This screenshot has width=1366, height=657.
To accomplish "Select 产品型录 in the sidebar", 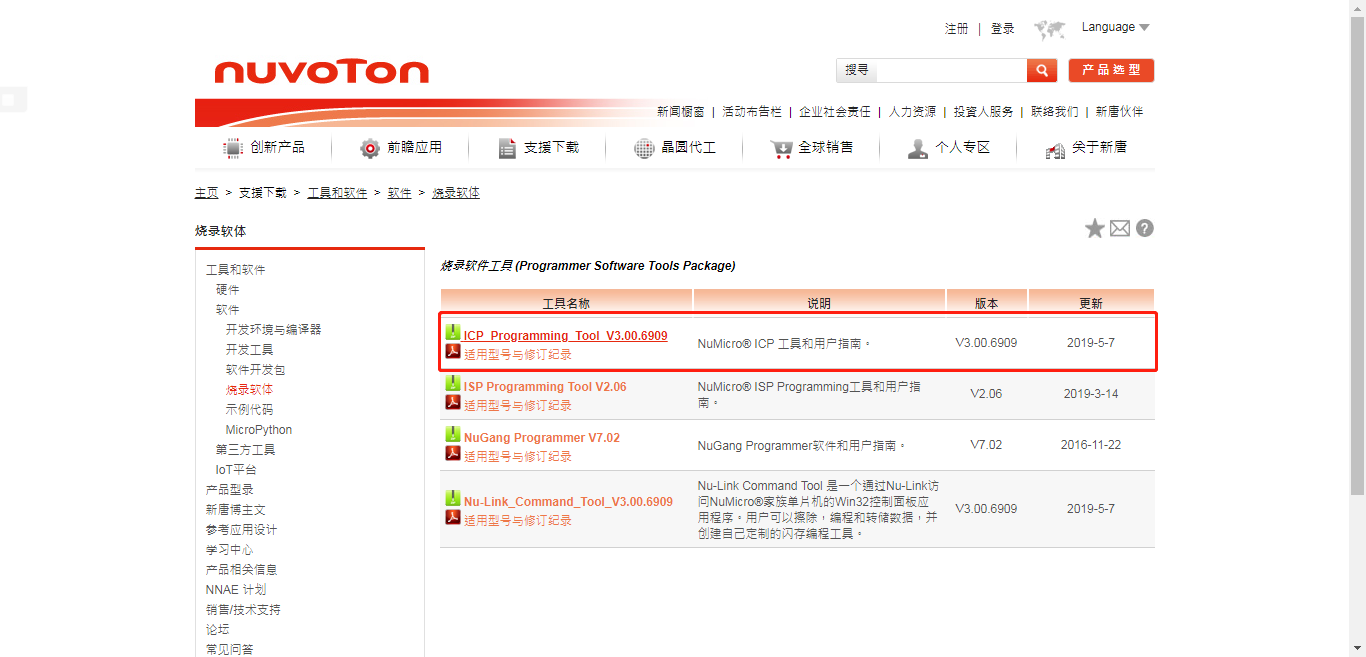I will [230, 489].
